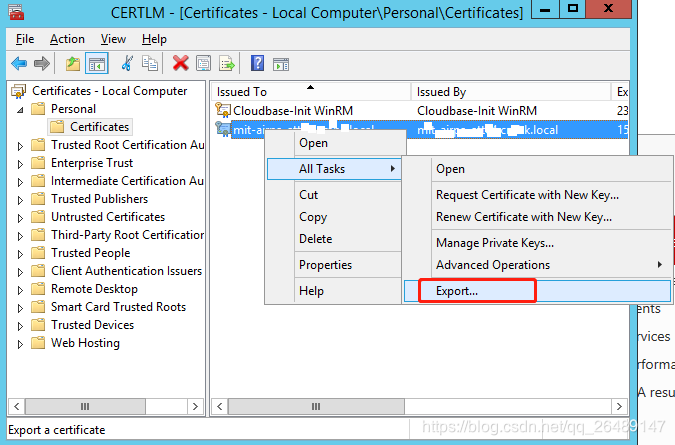Expand Trusted Root Certification Authorities node
The height and width of the screenshot is (445, 675).
(20, 146)
